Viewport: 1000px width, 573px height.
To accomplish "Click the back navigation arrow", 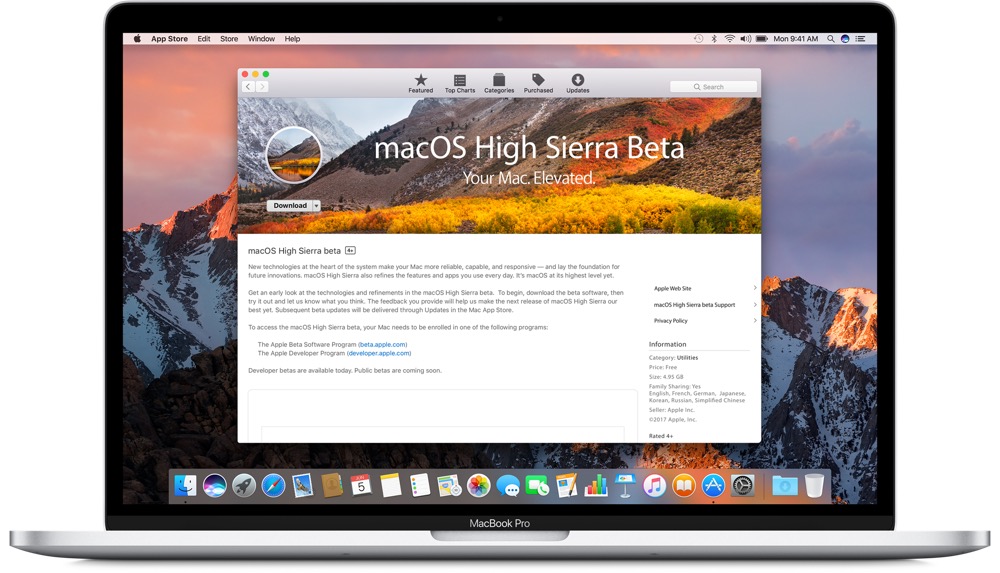I will point(248,87).
